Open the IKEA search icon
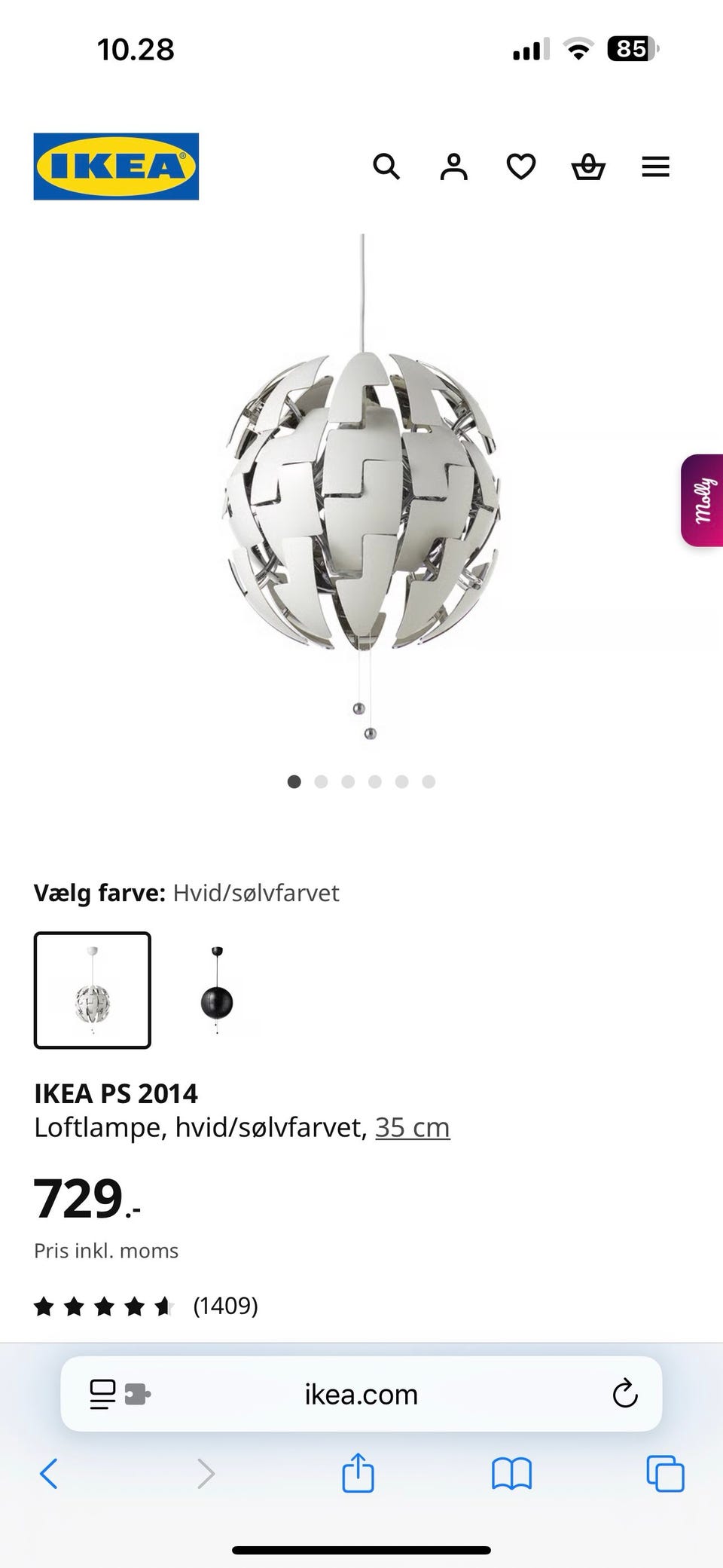 (386, 167)
